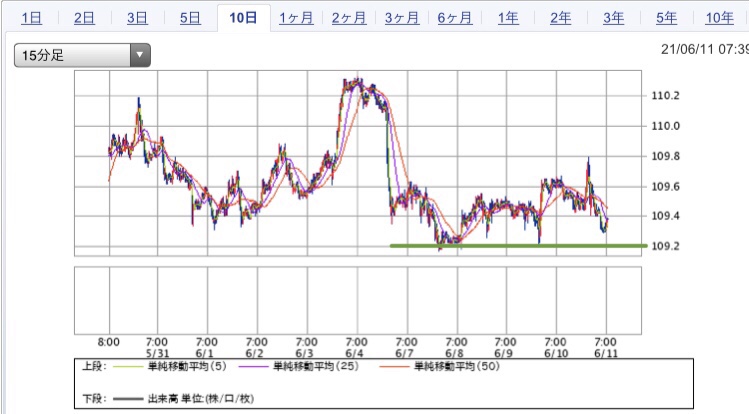Click the 8:00 time axis label
The image size is (749, 414).
[109, 342]
